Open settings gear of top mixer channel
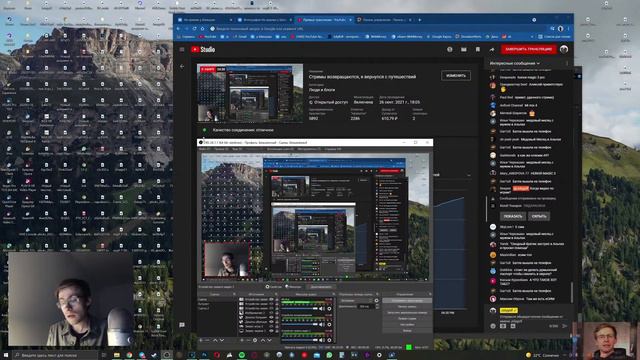This screenshot has width=640, height=360. coord(329,309)
